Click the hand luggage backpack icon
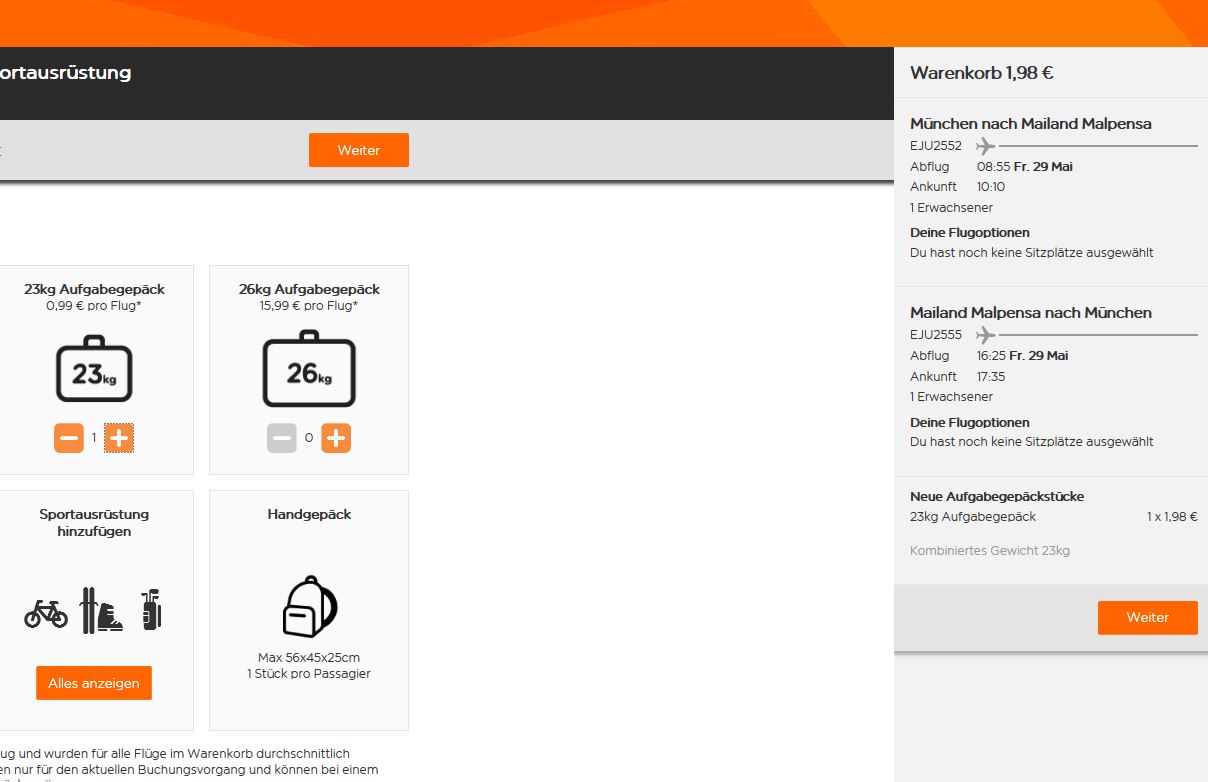 [x=309, y=606]
